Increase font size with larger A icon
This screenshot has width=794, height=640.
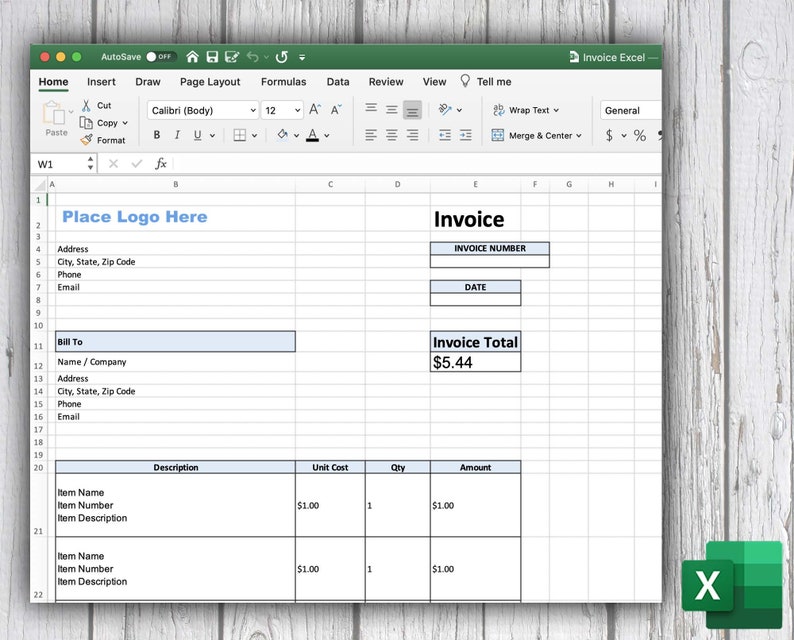point(315,109)
